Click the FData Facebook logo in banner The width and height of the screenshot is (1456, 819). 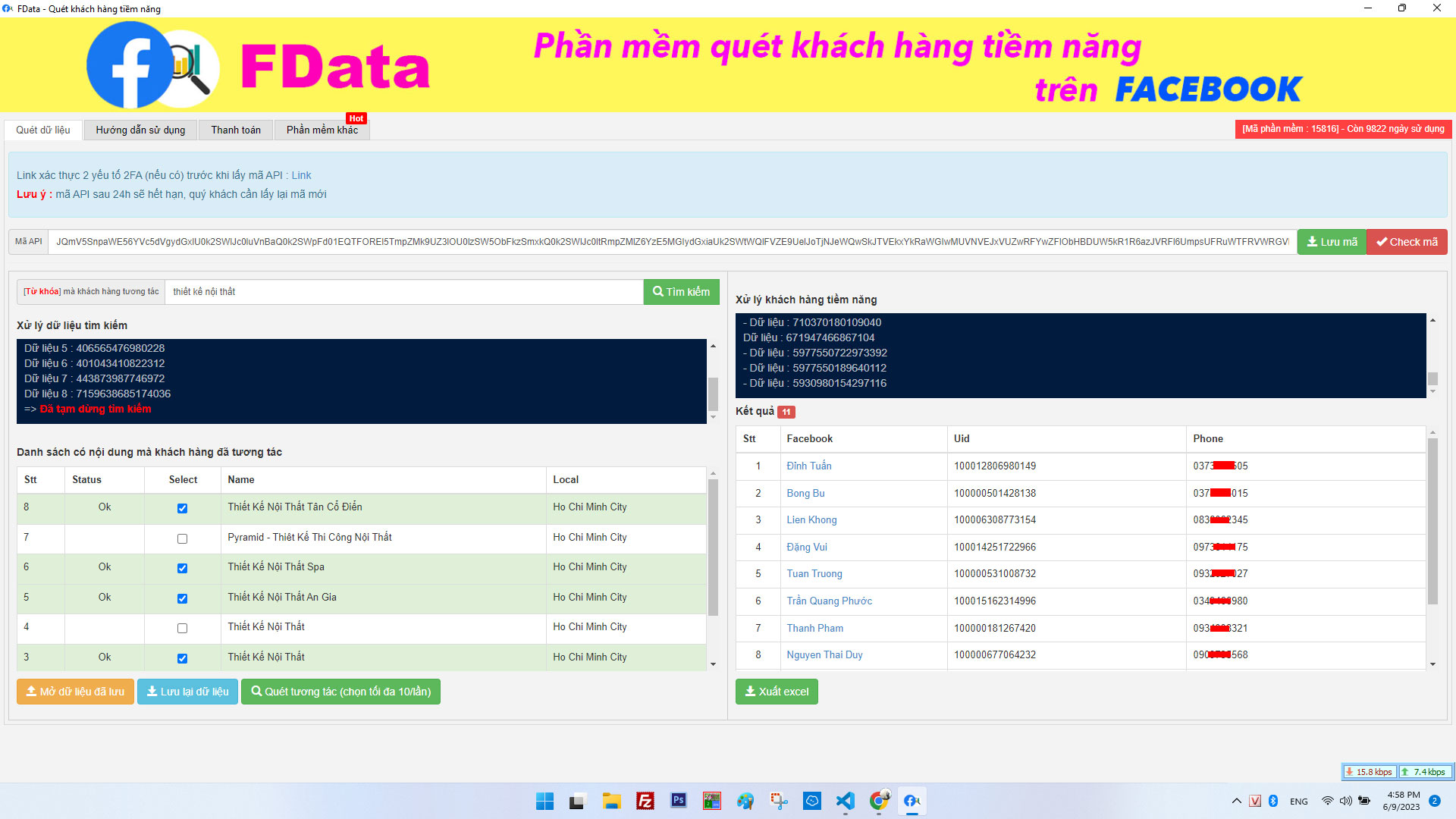(x=152, y=66)
